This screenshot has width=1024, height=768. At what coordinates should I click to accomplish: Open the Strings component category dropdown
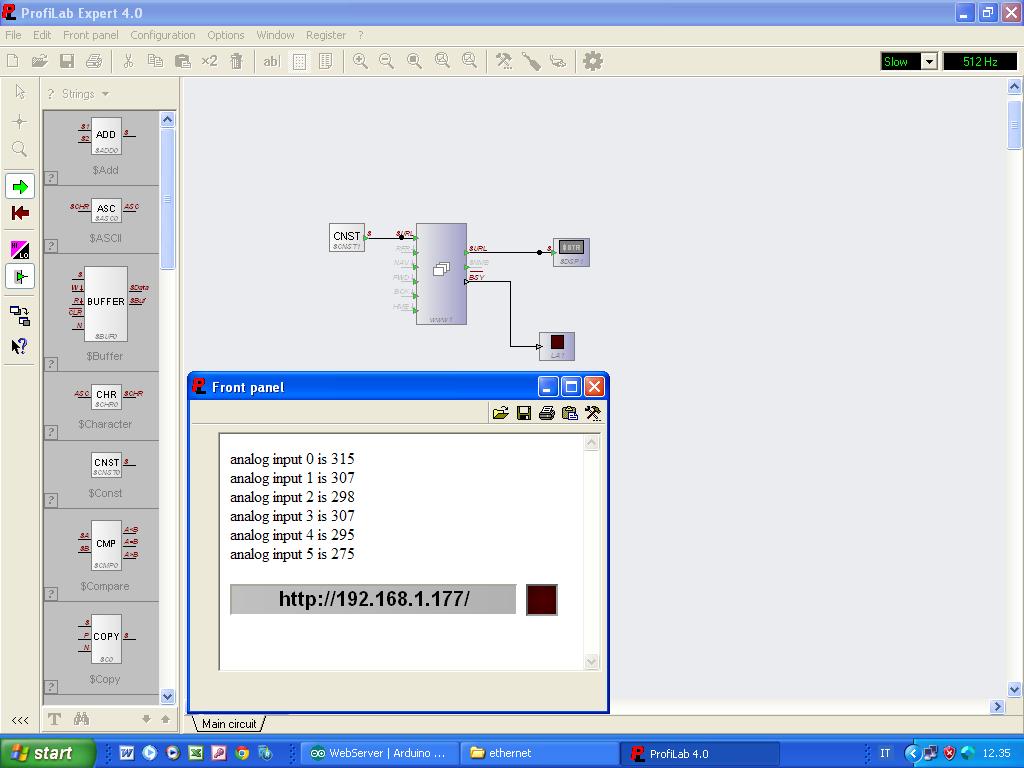[85, 94]
